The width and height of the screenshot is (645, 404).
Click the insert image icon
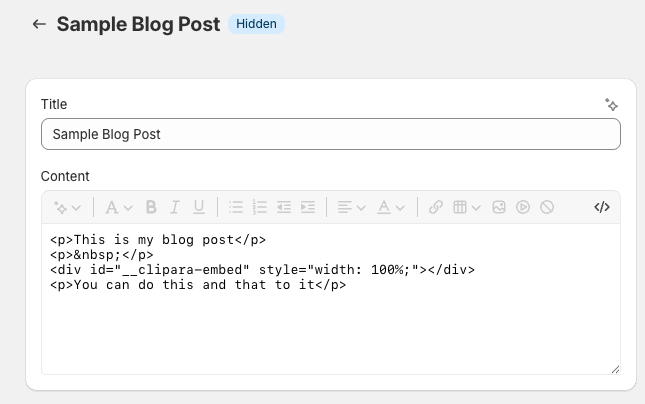499,207
